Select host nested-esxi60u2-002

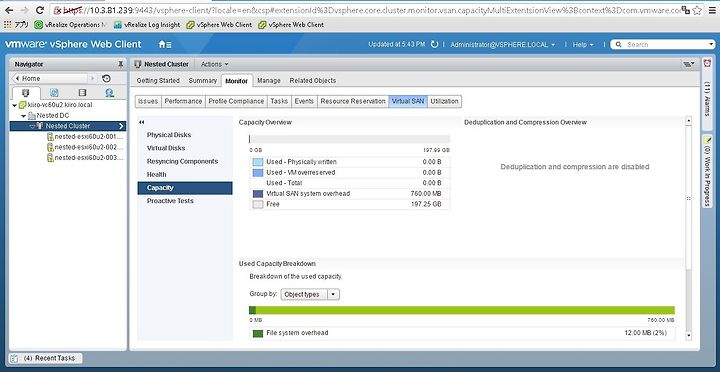click(85, 147)
